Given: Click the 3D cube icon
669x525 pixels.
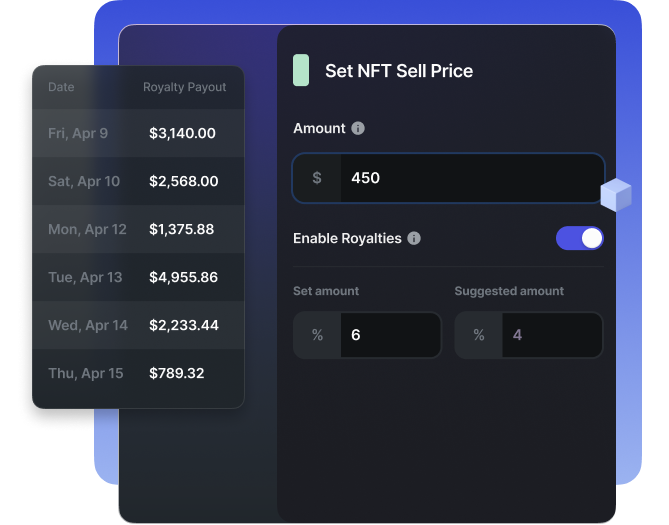Looking at the screenshot, I should (616, 194).
